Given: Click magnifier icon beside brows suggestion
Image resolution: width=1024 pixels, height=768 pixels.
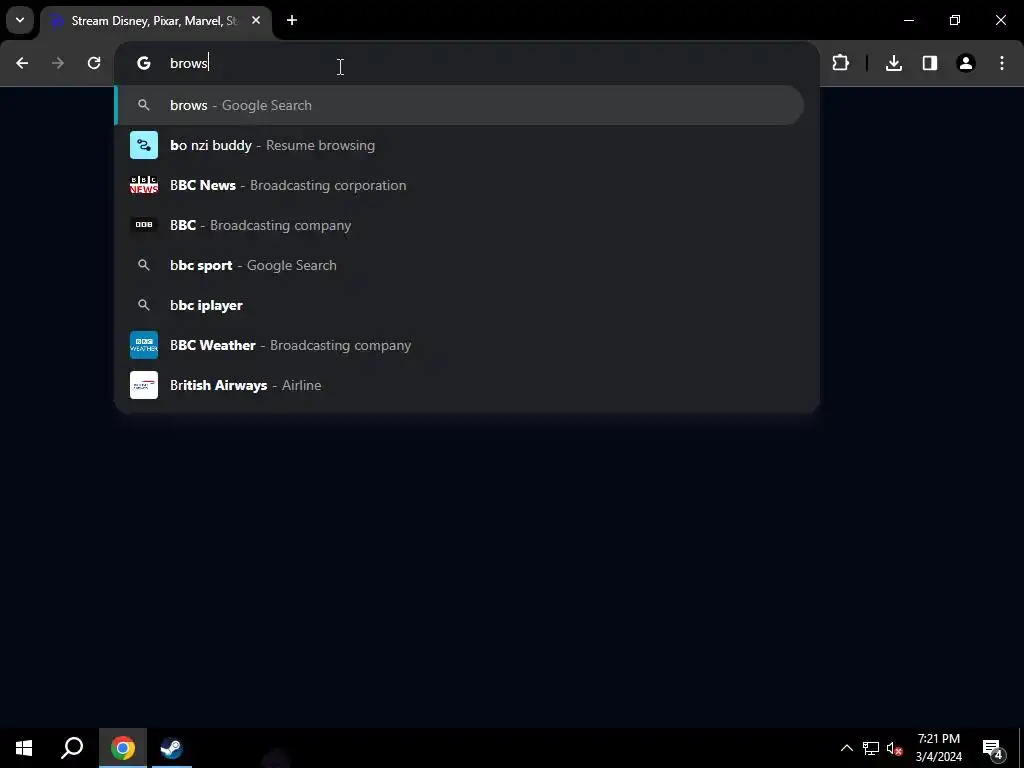Looking at the screenshot, I should (144, 105).
